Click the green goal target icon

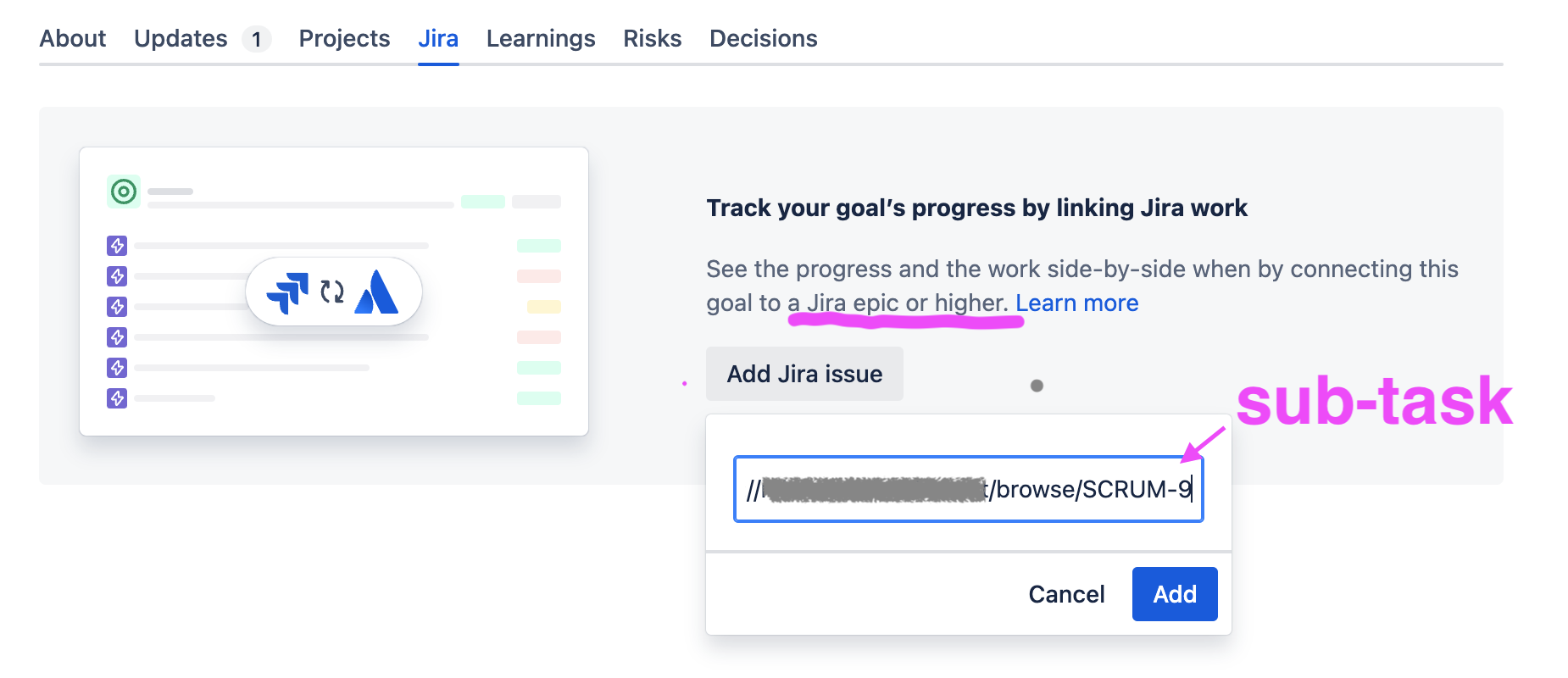point(124,192)
